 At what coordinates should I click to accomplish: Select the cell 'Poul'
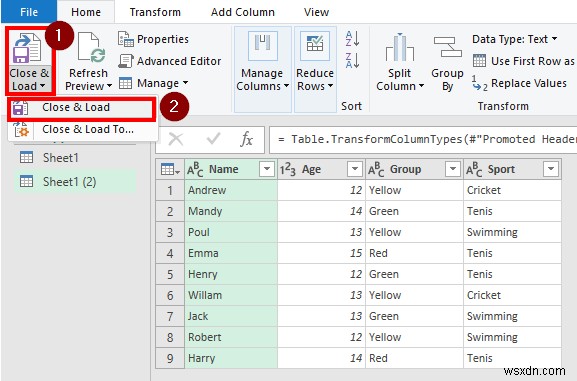(231, 232)
